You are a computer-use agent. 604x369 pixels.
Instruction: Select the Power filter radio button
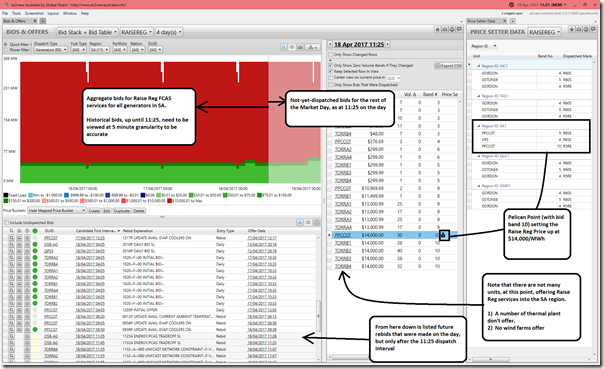[x=6, y=50]
